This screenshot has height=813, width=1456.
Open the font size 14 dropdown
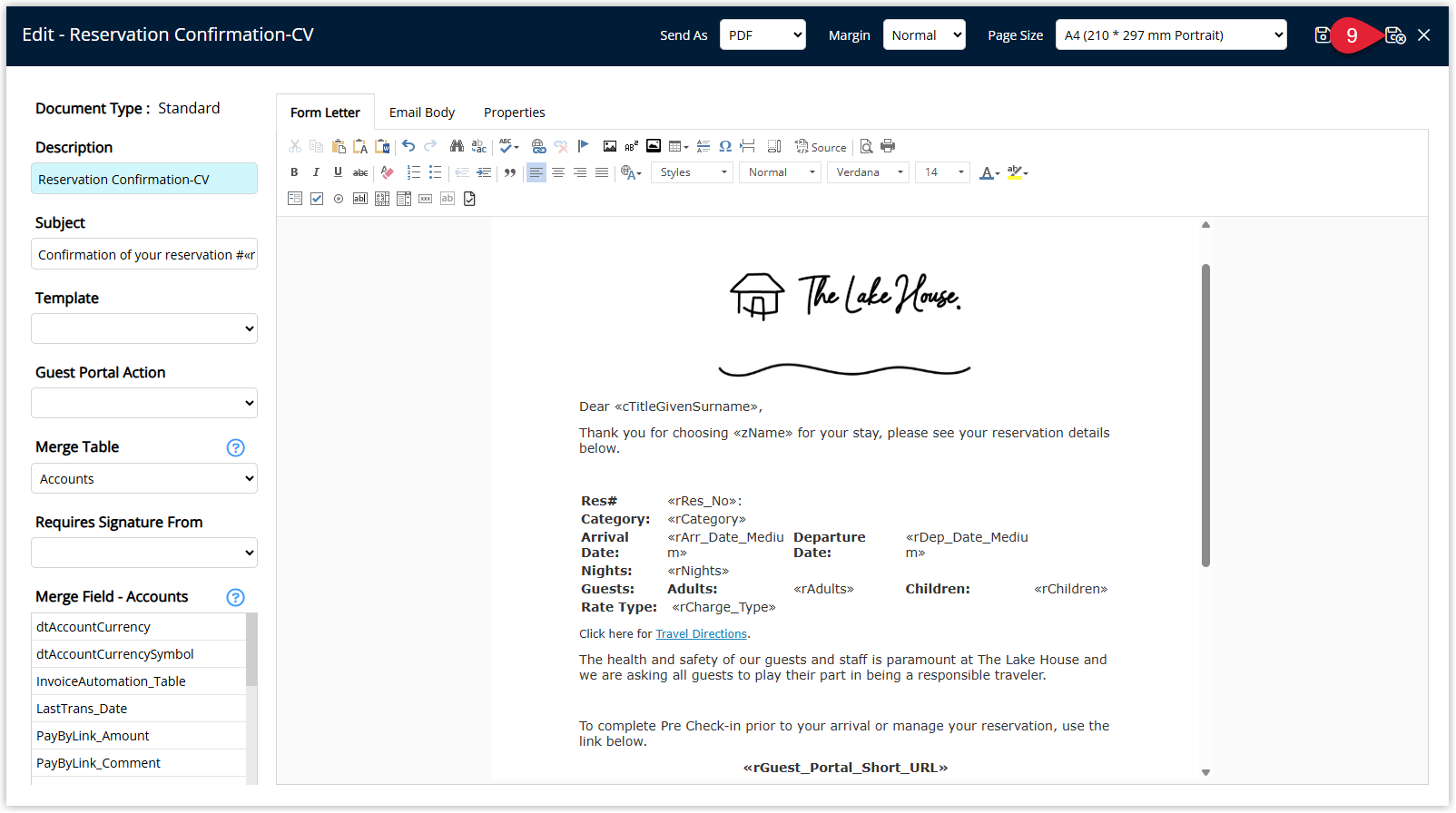click(x=942, y=172)
